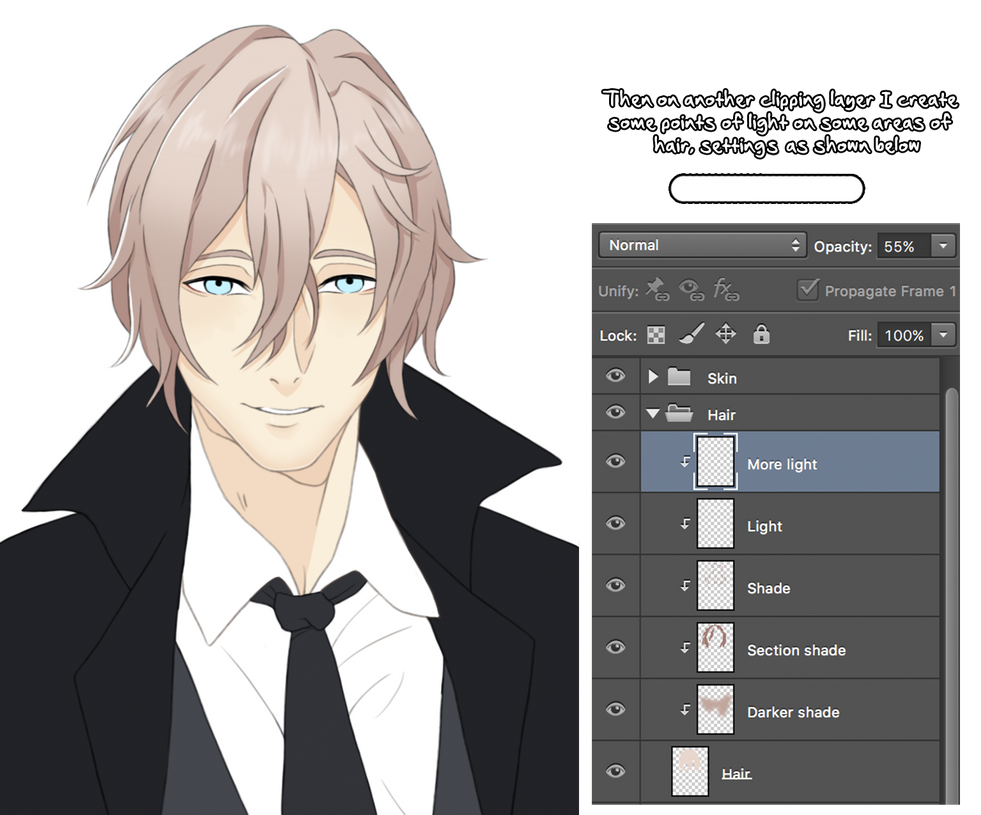The height and width of the screenshot is (815, 981).
Task: Click the Fill 100% value field
Action: tap(904, 335)
